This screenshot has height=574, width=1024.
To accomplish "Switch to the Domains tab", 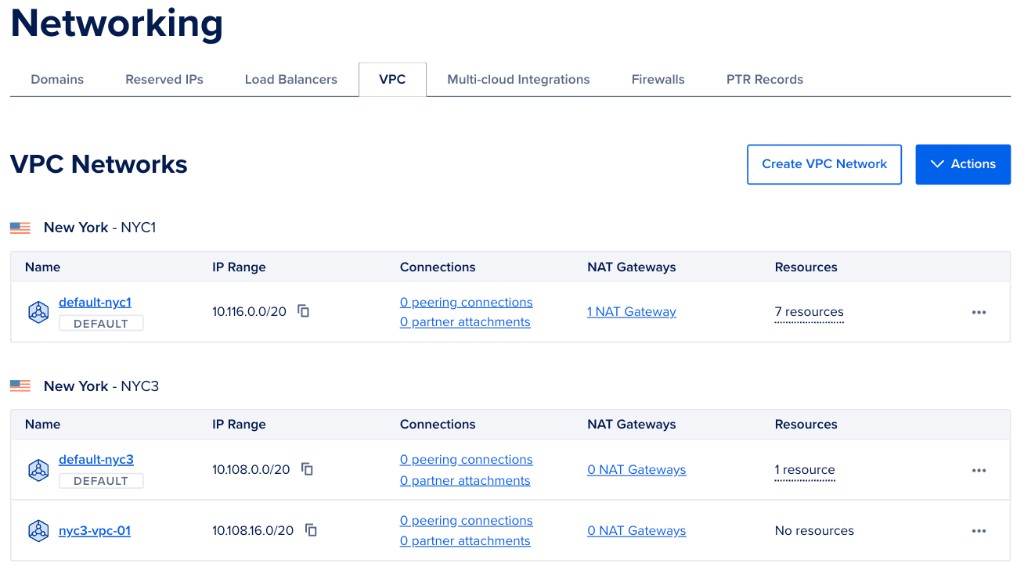I will pos(57,80).
